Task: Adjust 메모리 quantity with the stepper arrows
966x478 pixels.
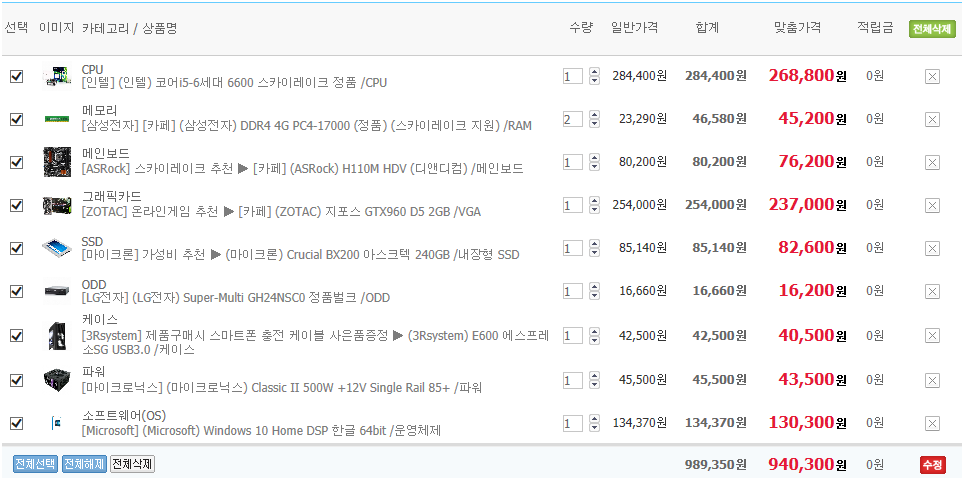Action: (x=594, y=119)
